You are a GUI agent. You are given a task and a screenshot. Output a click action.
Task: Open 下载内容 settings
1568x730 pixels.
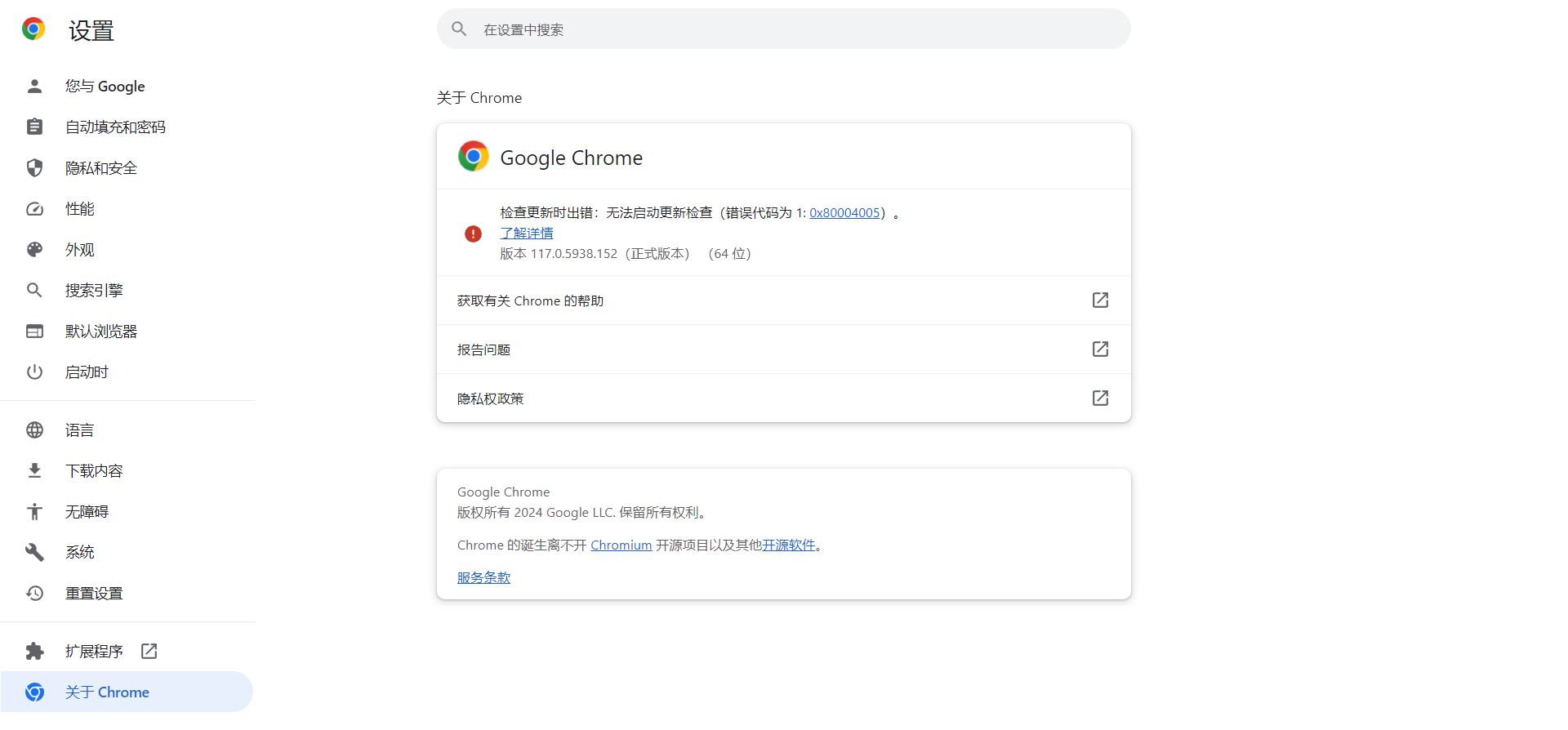tap(127, 470)
